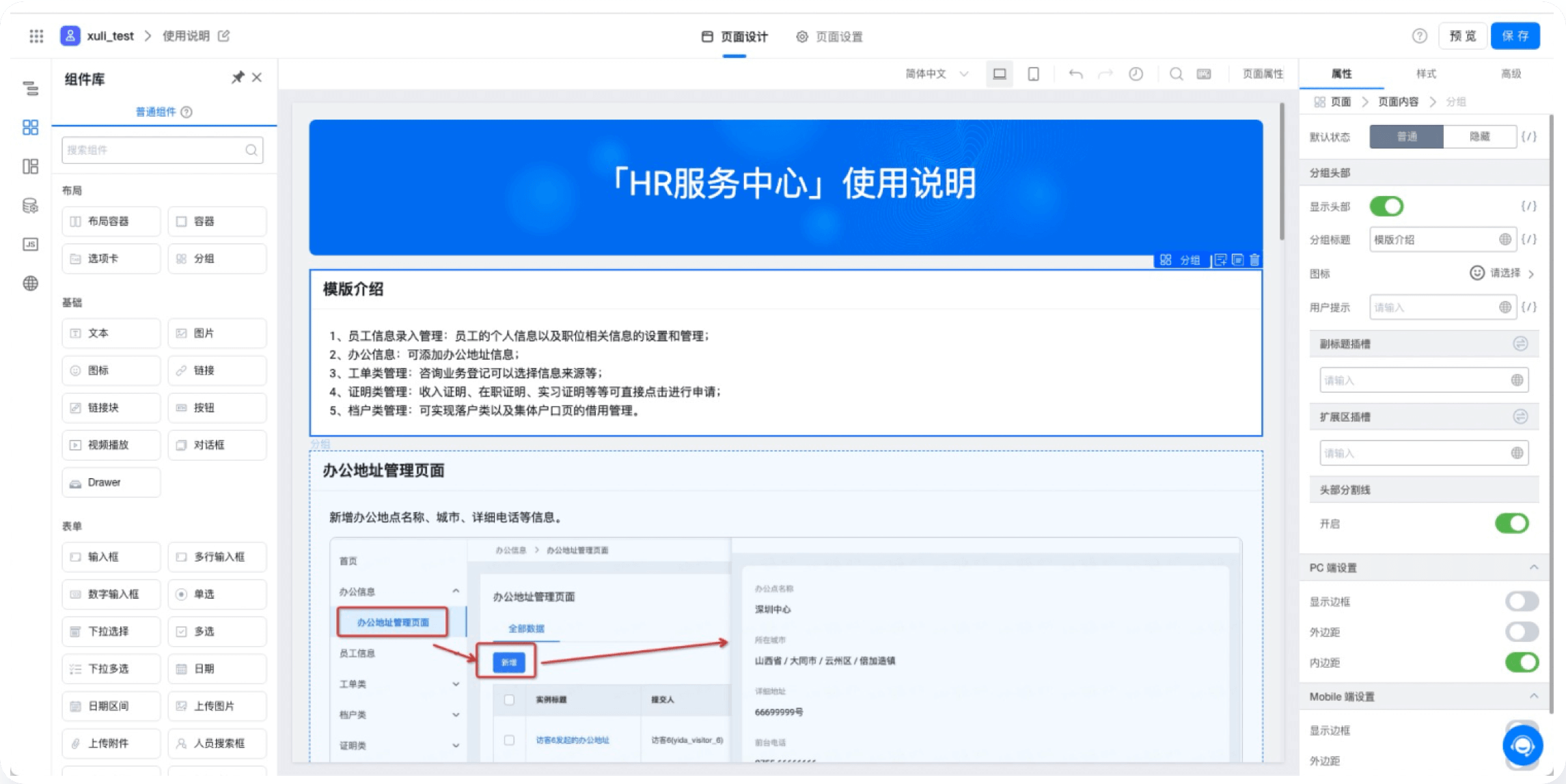The height and width of the screenshot is (784, 1566).
Task: Switch to mobile device preview icon
Action: click(1033, 74)
